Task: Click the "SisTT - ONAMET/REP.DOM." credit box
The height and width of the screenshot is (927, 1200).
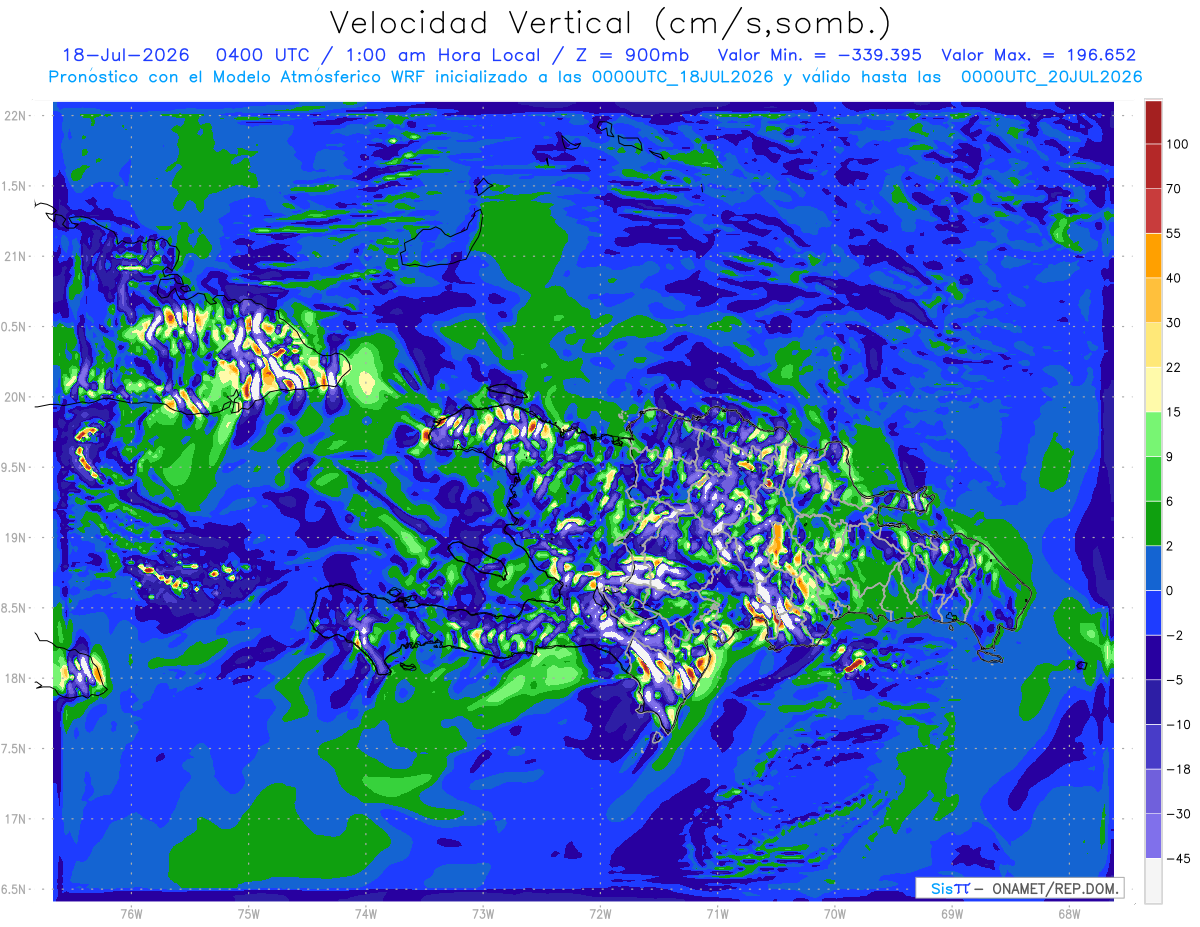Action: pos(1020,888)
